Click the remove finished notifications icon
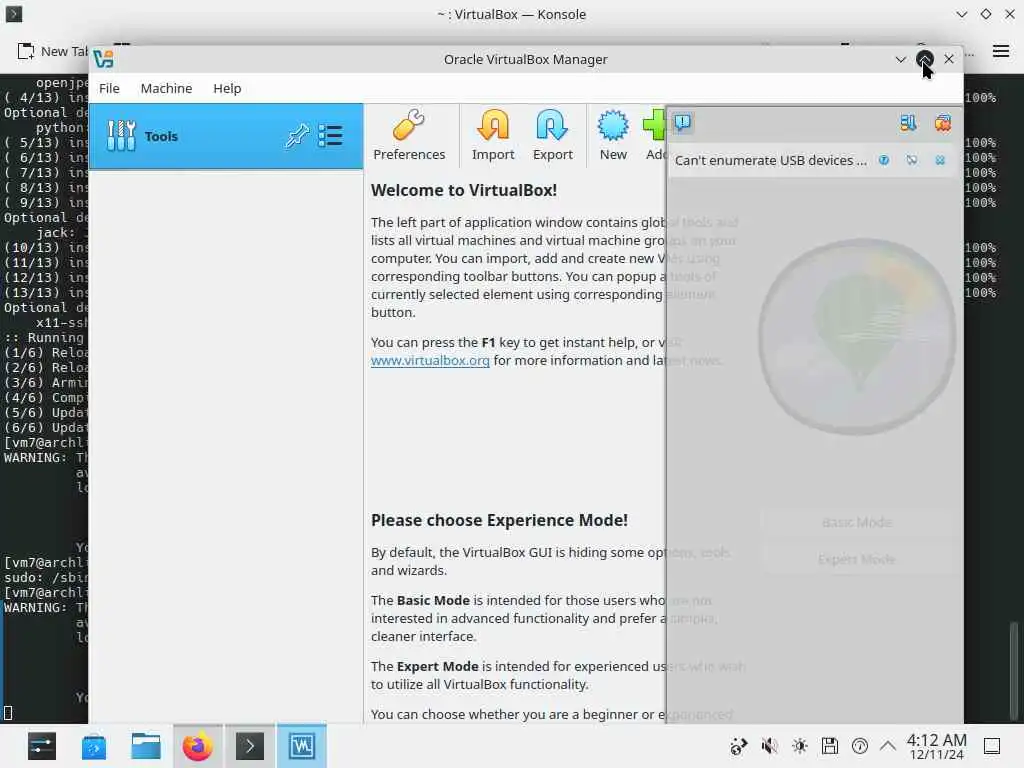 point(942,123)
